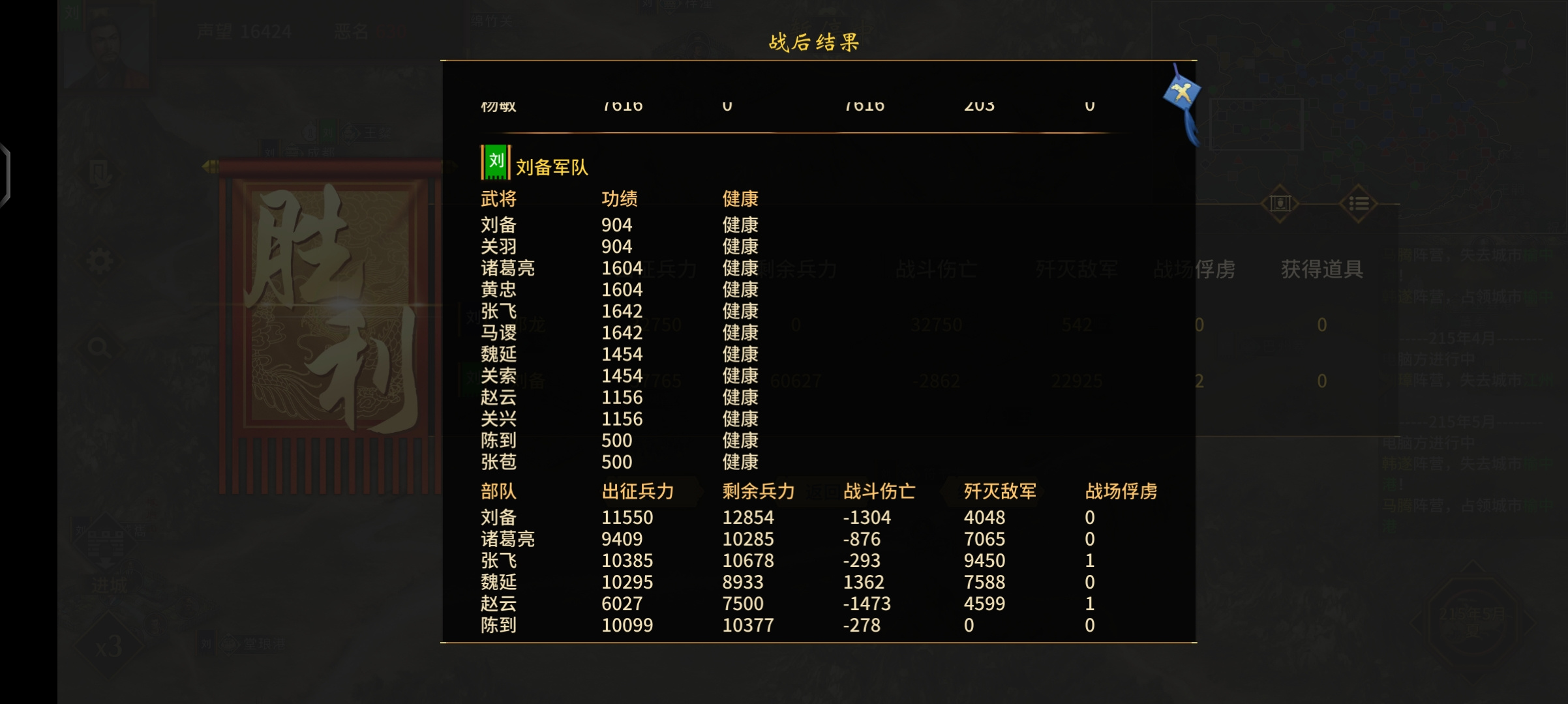Click the 战场俘虏 header in the dialog

tap(1121, 491)
